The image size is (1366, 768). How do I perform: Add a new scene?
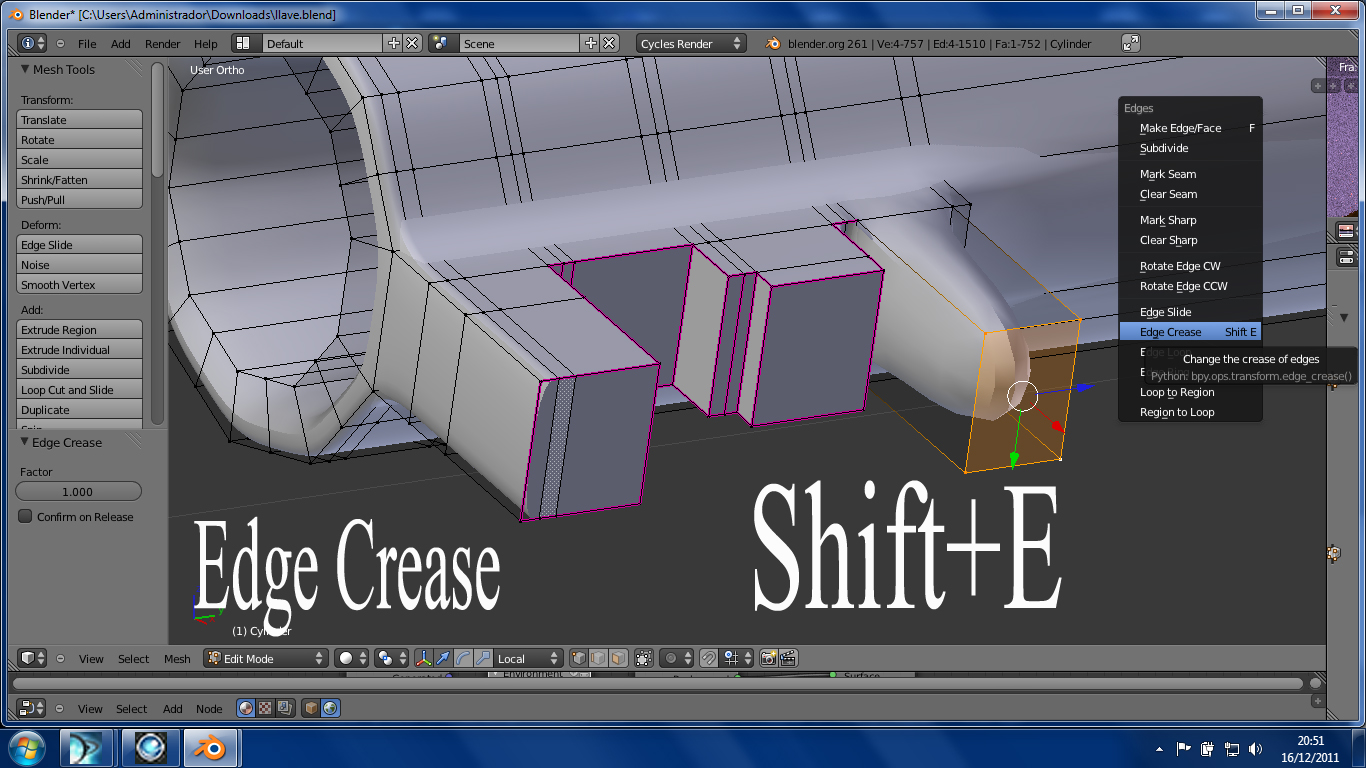click(590, 43)
